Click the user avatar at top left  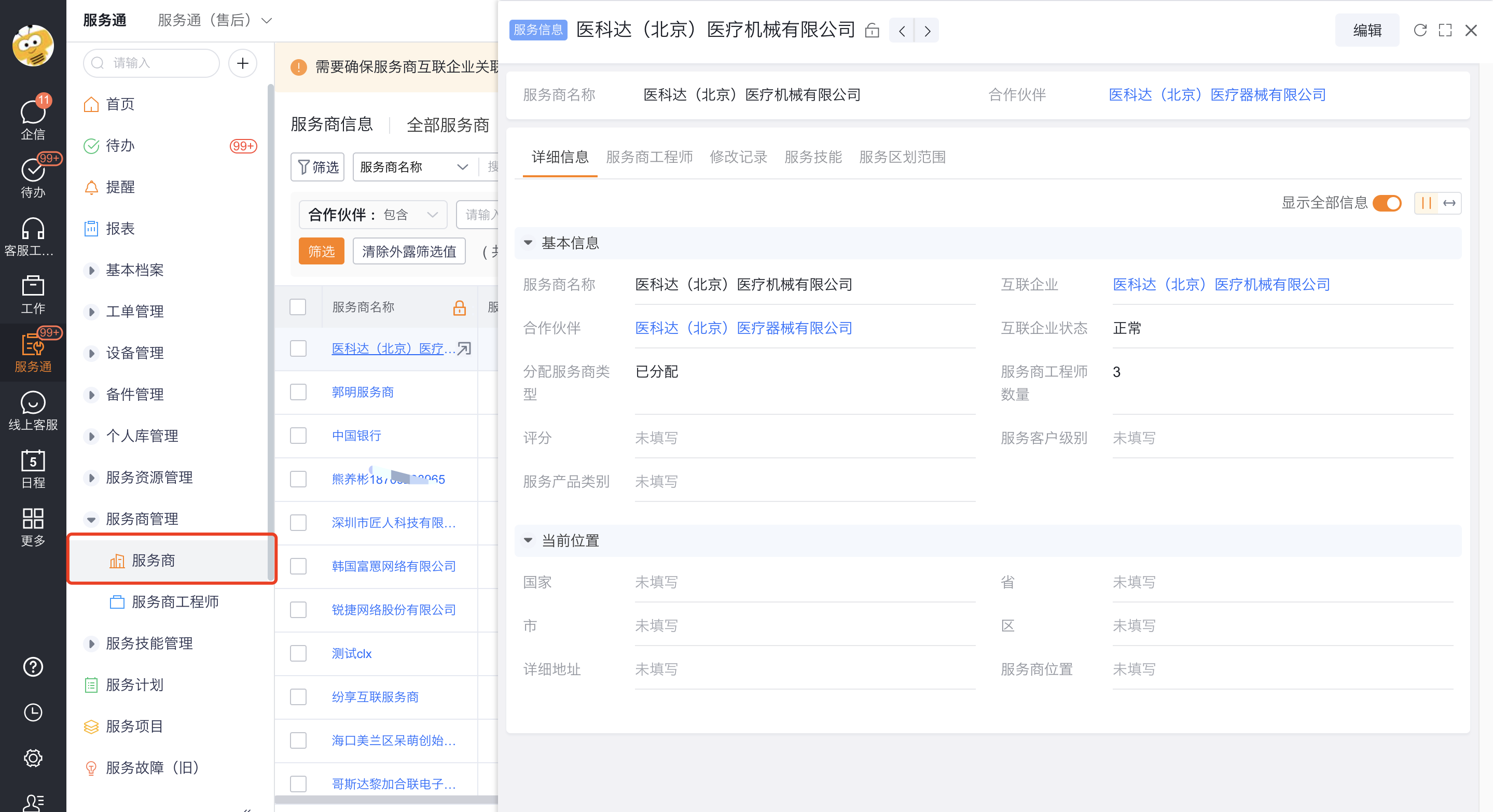[x=33, y=45]
